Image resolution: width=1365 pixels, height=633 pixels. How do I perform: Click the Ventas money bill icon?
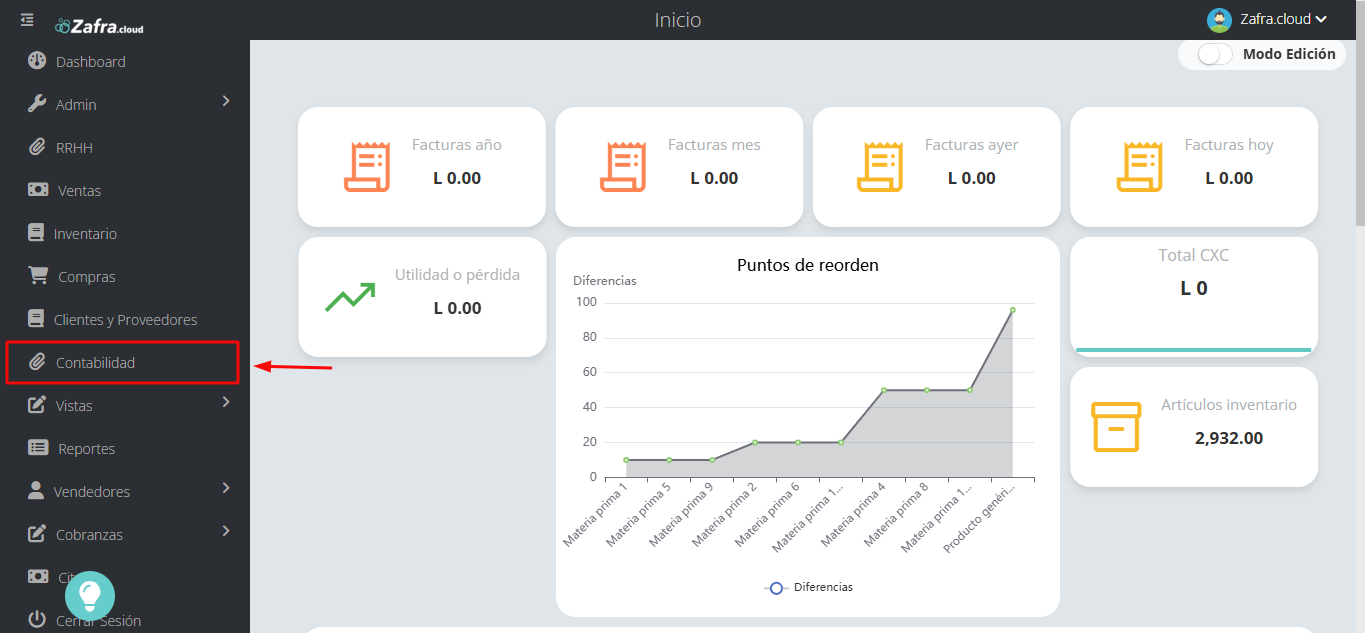pyautogui.click(x=38, y=190)
